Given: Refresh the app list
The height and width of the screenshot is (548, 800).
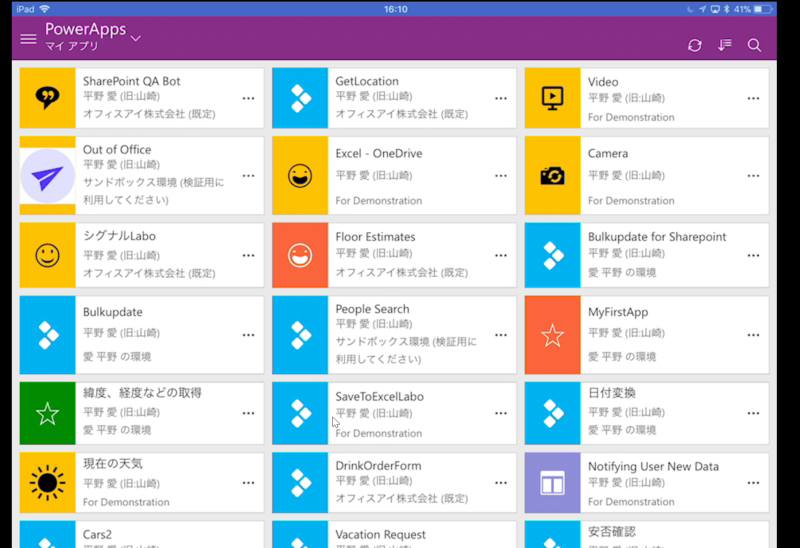Looking at the screenshot, I should point(694,45).
